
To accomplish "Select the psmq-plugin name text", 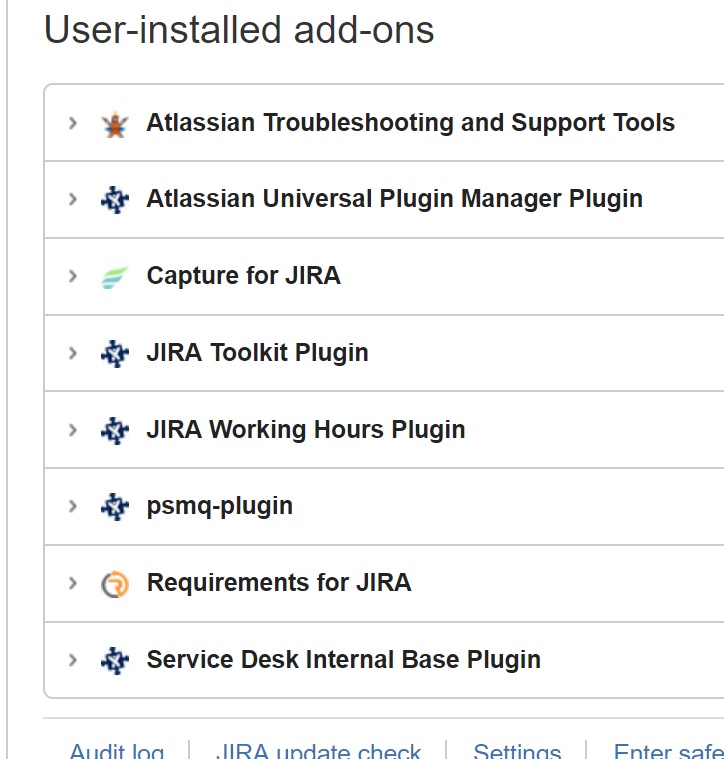I will [220, 507].
